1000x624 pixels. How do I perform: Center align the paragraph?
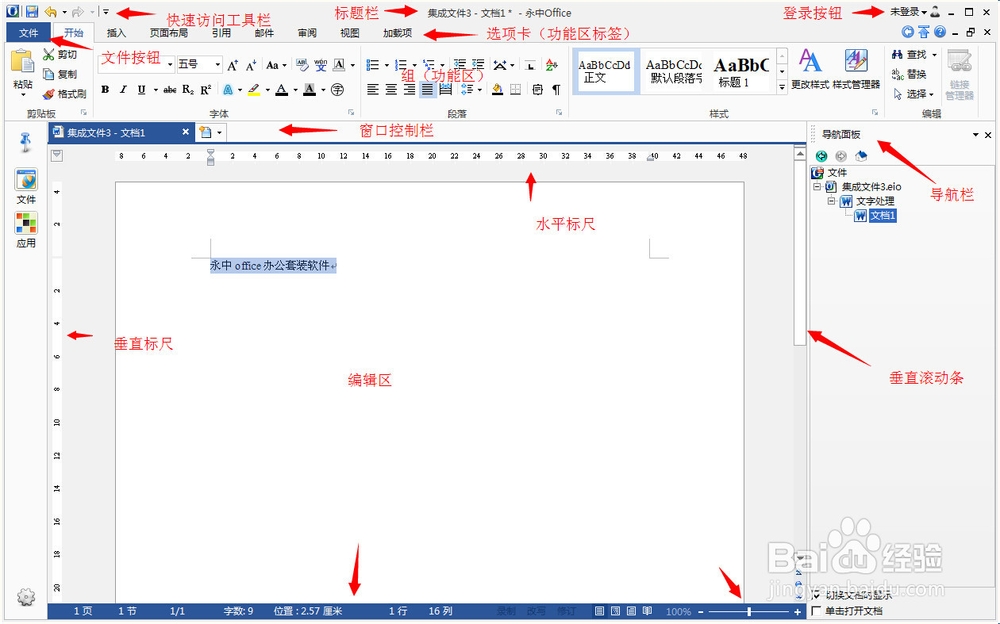point(391,90)
